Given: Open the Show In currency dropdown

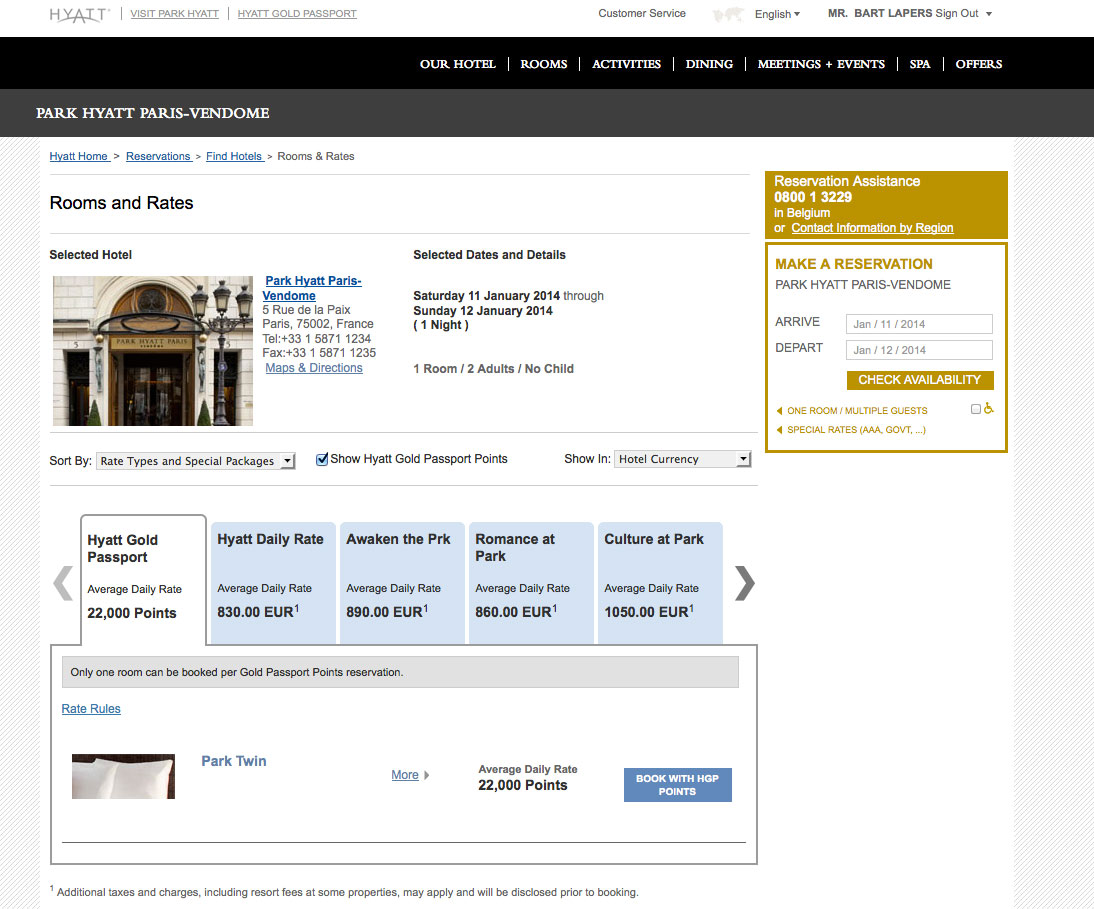Looking at the screenshot, I should click(682, 459).
